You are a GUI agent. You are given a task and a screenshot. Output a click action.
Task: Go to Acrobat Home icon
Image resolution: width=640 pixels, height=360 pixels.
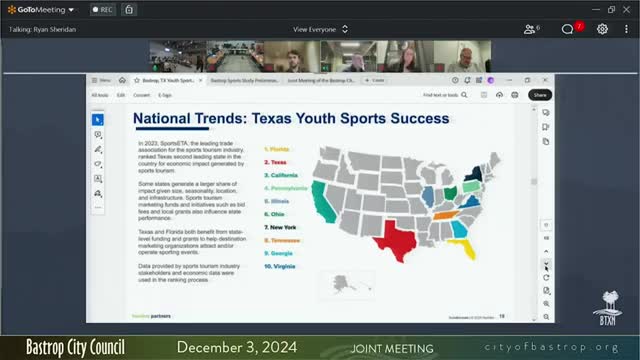122,80
